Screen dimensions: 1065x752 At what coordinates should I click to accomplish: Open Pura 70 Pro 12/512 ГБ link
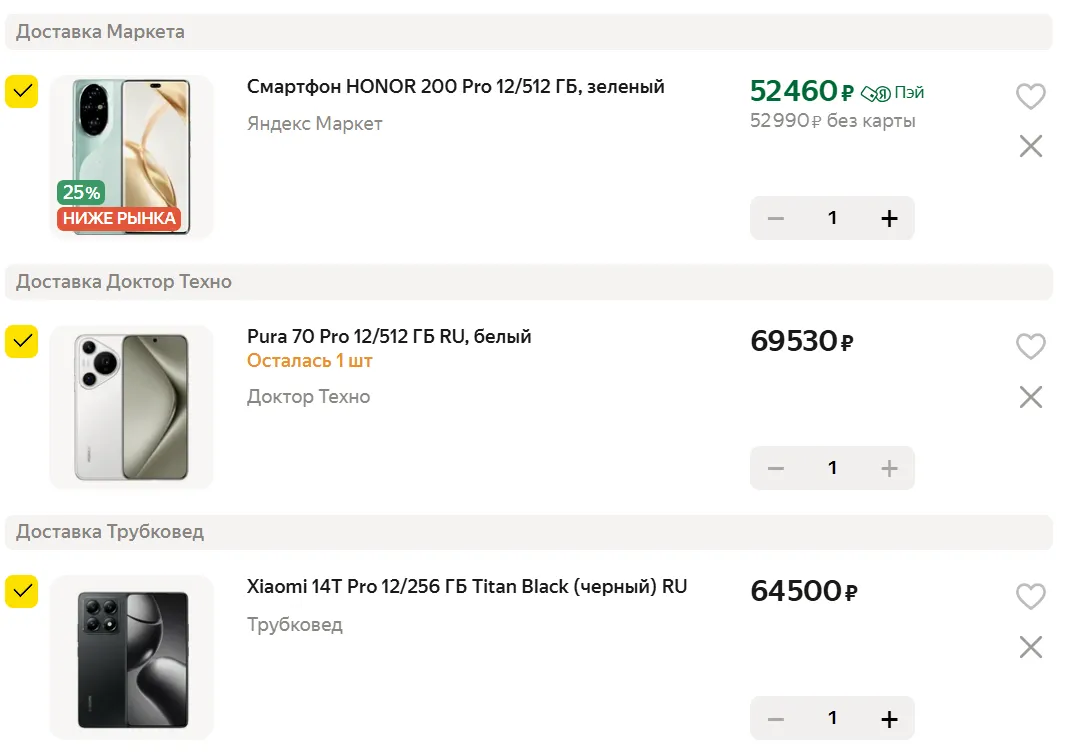pyautogui.click(x=389, y=337)
